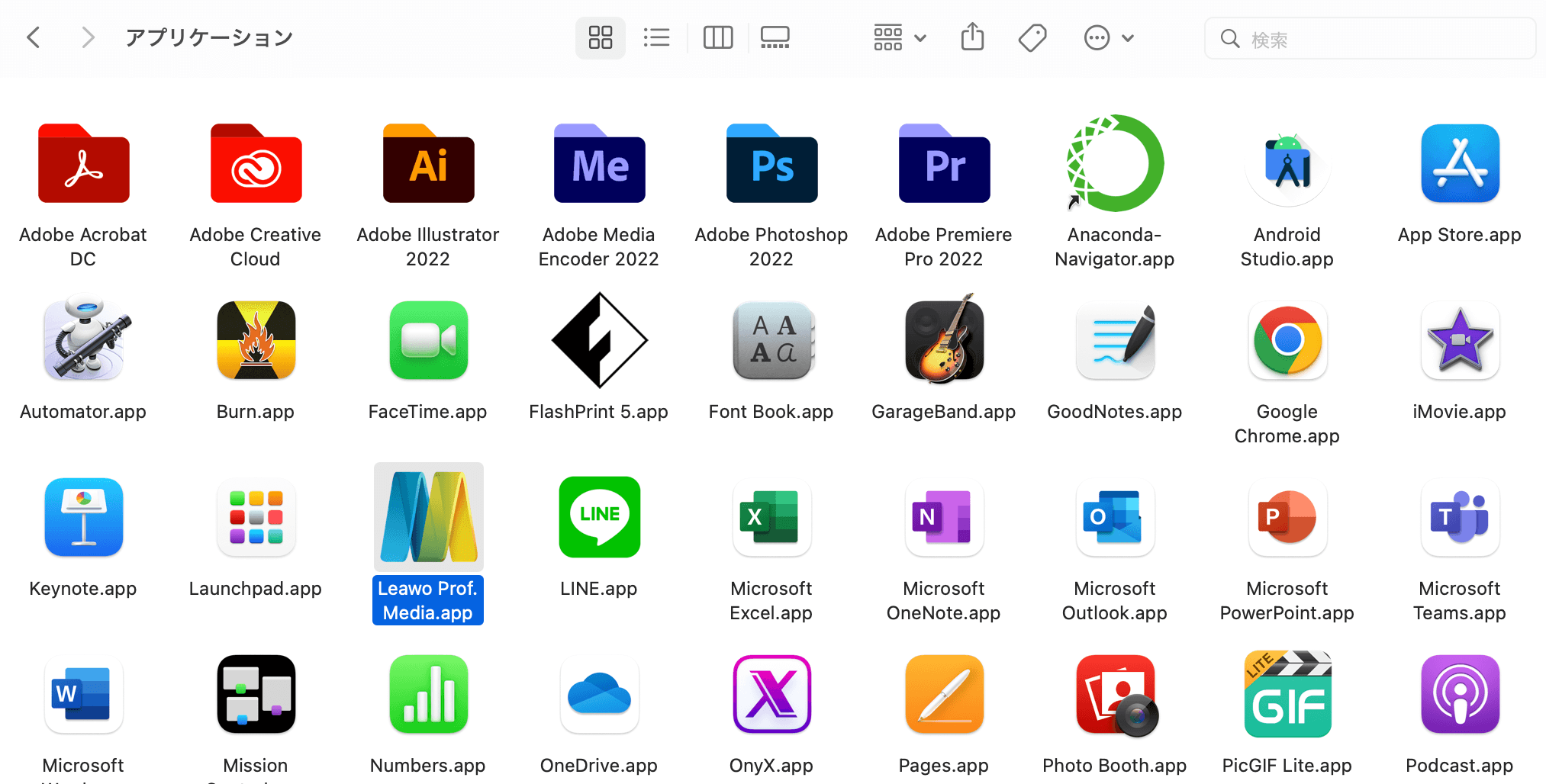Viewport: 1546px width, 784px height.
Task: Switch to column view
Action: 717,37
